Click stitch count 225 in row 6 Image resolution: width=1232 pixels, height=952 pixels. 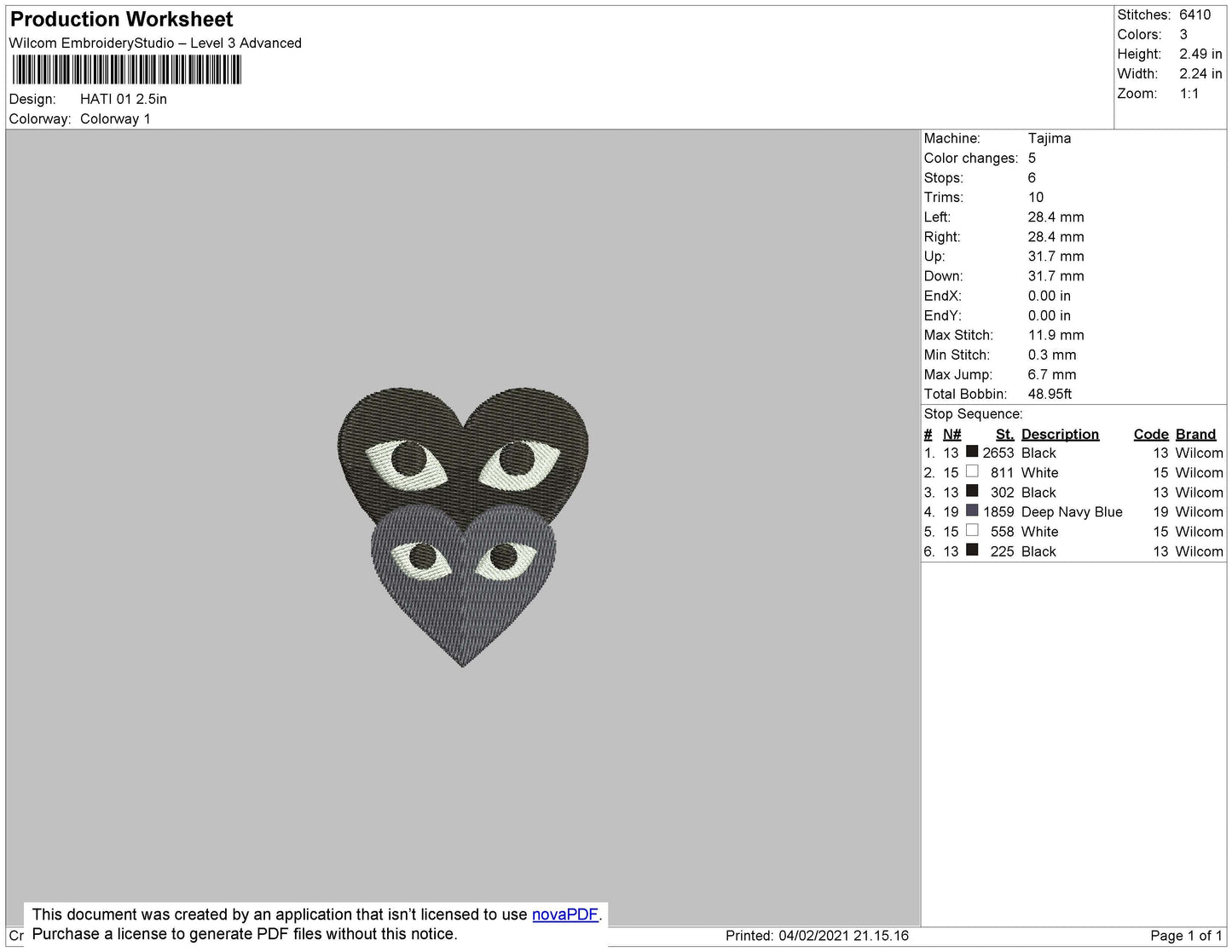[1002, 551]
